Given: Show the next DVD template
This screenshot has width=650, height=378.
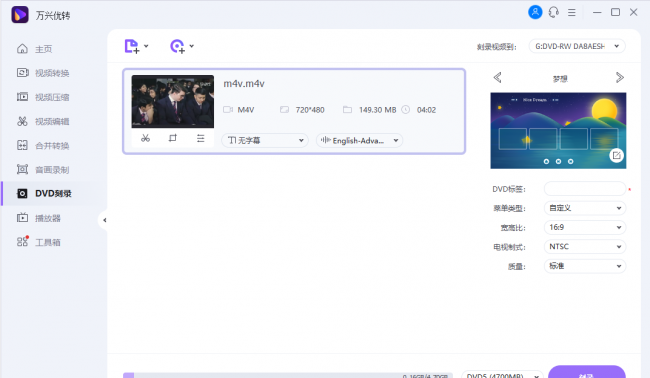Looking at the screenshot, I should click(x=619, y=78).
